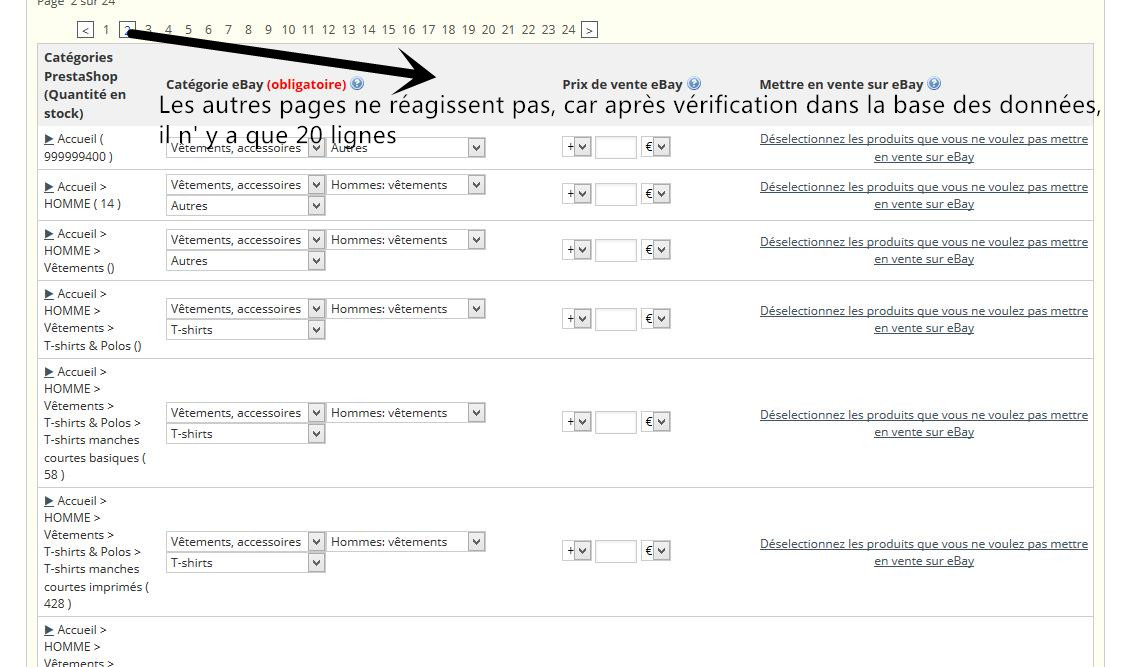
Task: Click Déselectionnez les produits link in Accueil (999999400) row
Action: pos(924,148)
